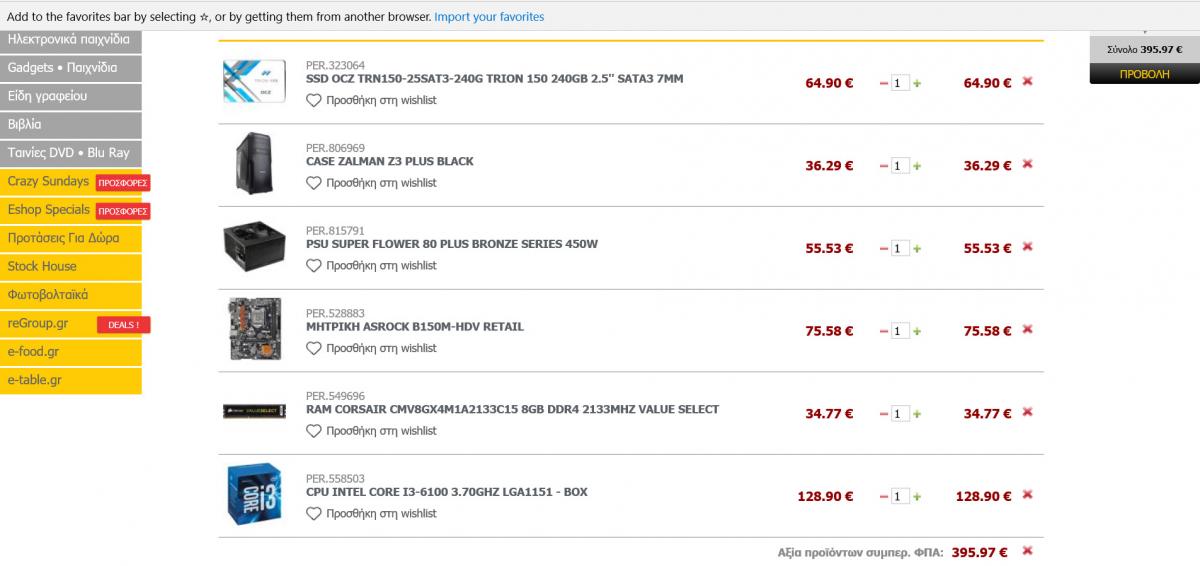The height and width of the screenshot is (566, 1200).
Task: Click quantity field for Zalman Z3 case
Action: (x=900, y=166)
